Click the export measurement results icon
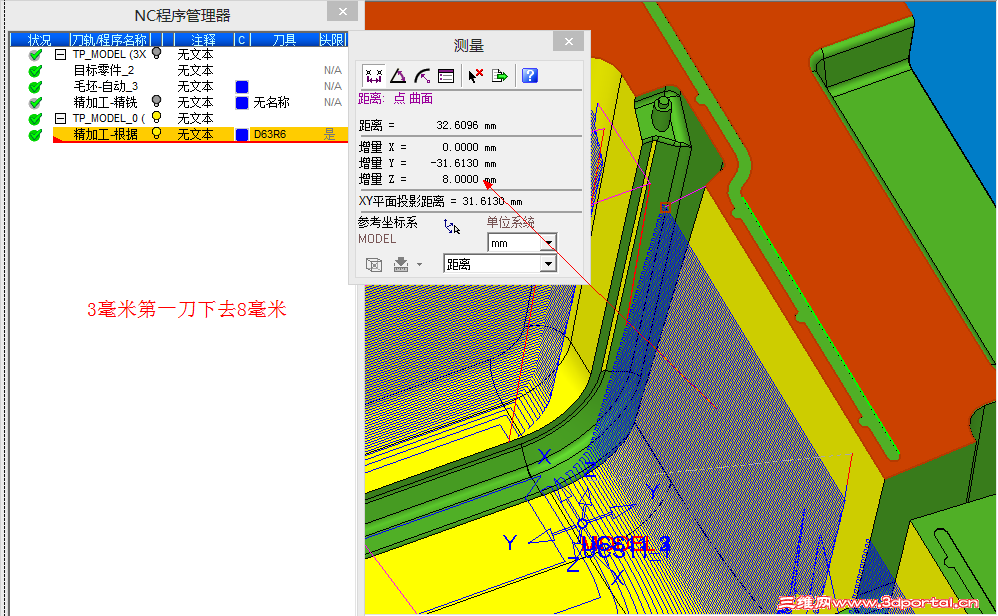 click(x=500, y=76)
